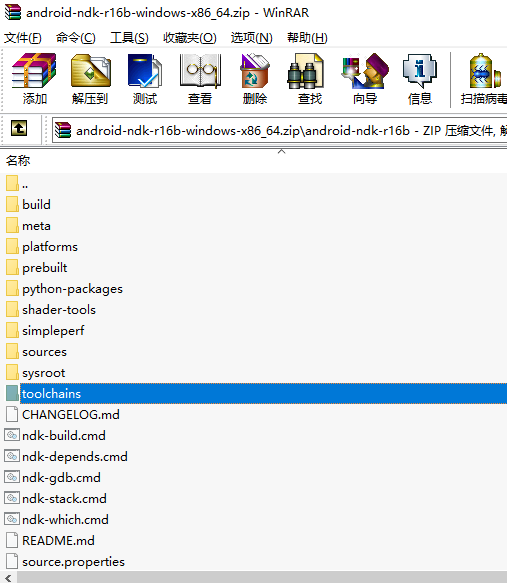This screenshot has width=507, height=583.
Task: Select the platforms folder
Action: 254,247
